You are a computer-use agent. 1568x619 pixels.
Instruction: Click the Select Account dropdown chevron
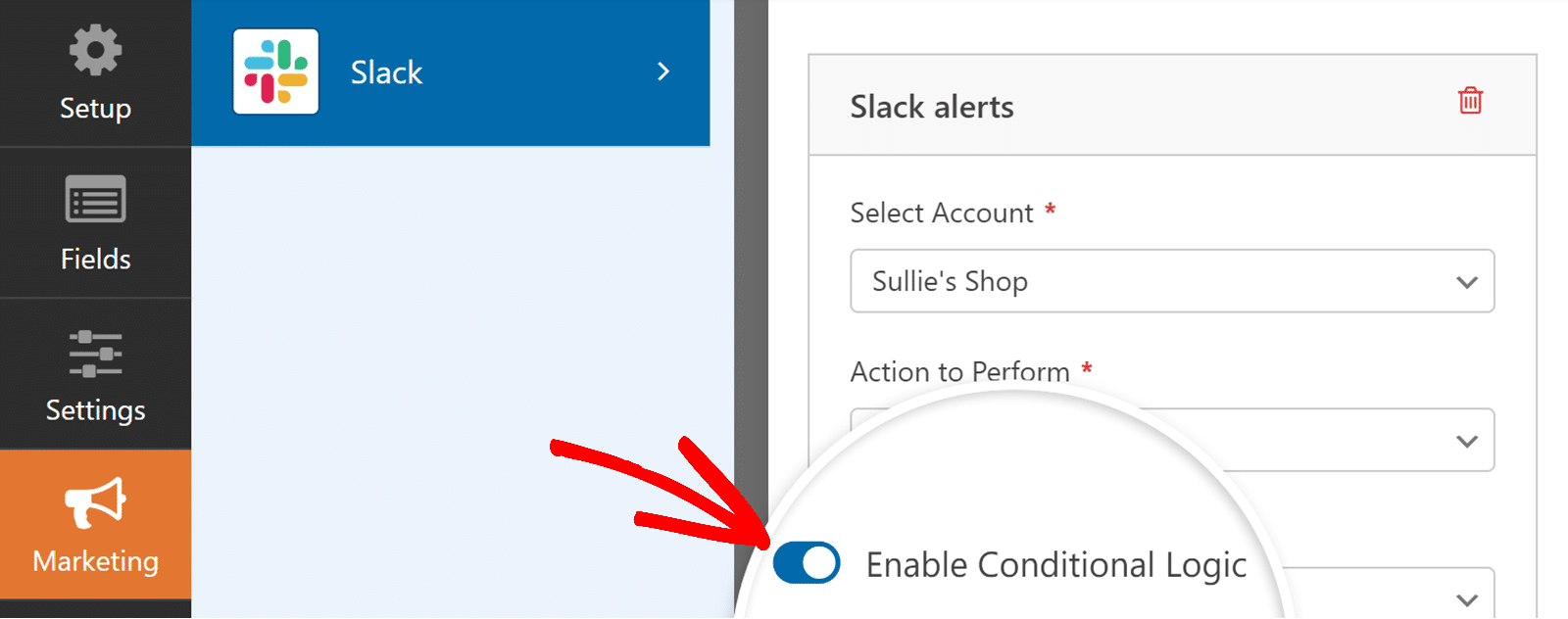pyautogui.click(x=1466, y=281)
